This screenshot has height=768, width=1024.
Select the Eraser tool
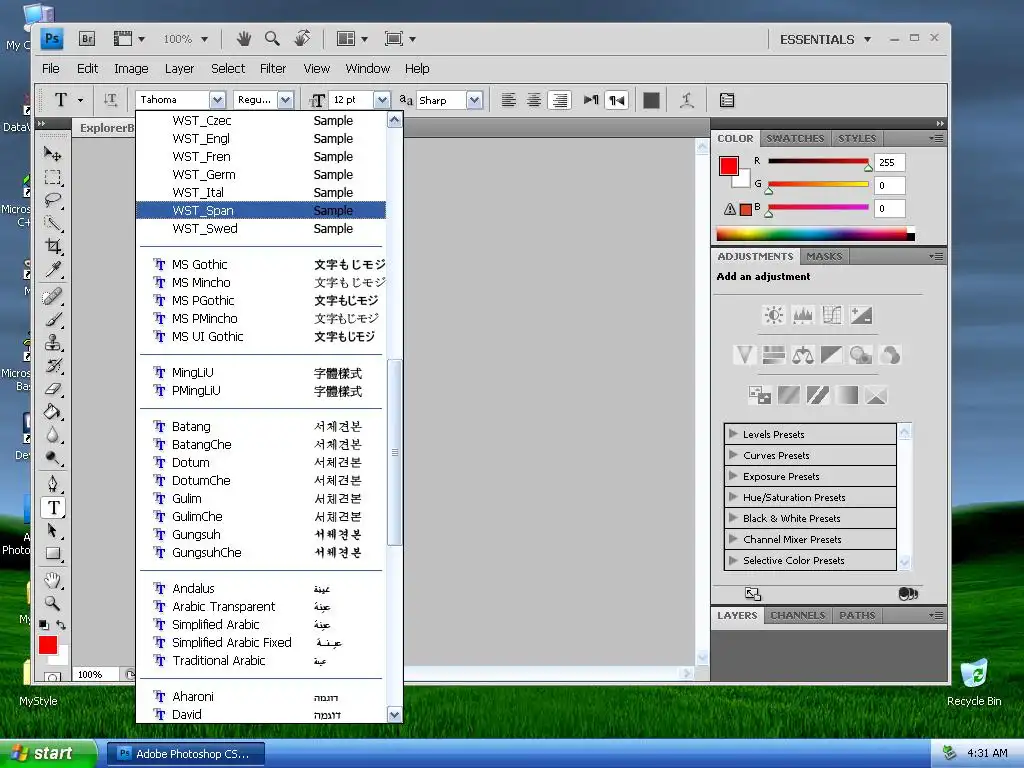point(53,389)
